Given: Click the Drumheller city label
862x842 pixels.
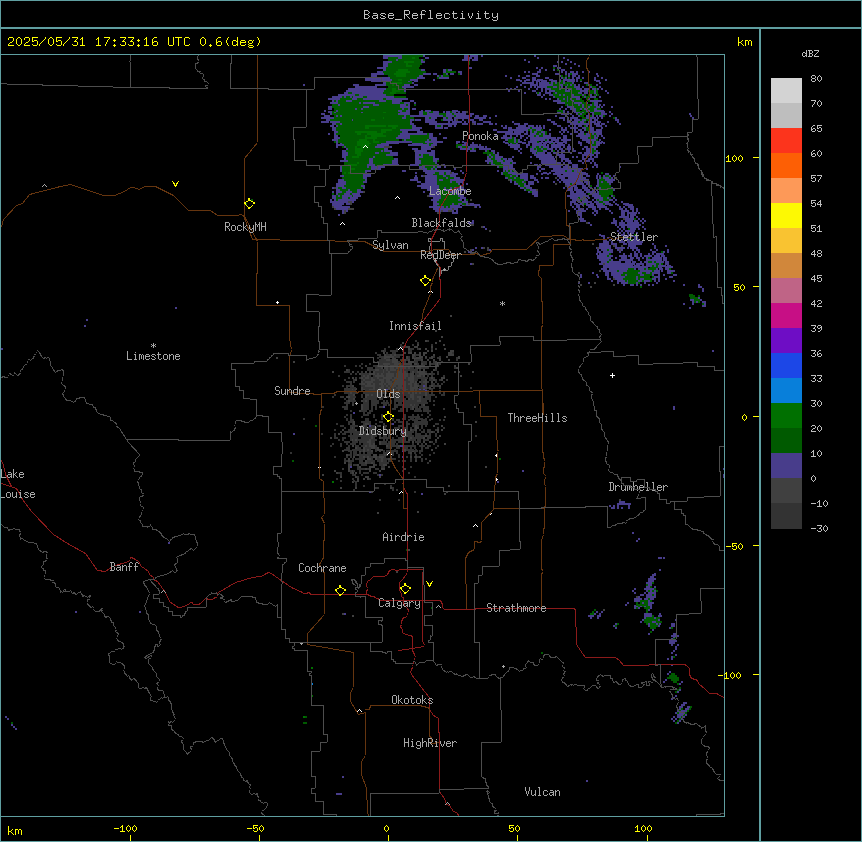Looking at the screenshot, I should pos(638,487).
